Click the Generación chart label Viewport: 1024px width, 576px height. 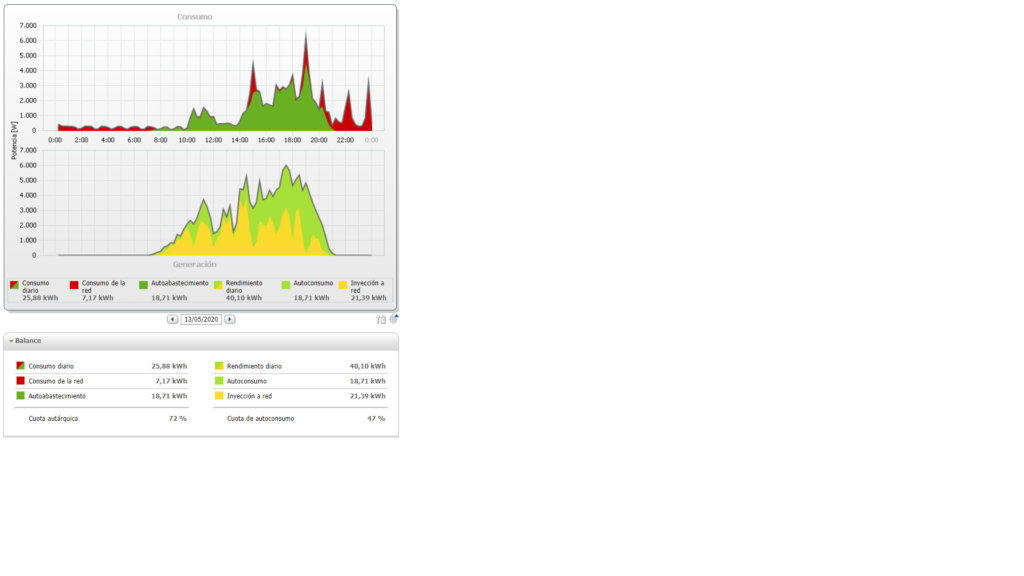click(x=194, y=264)
